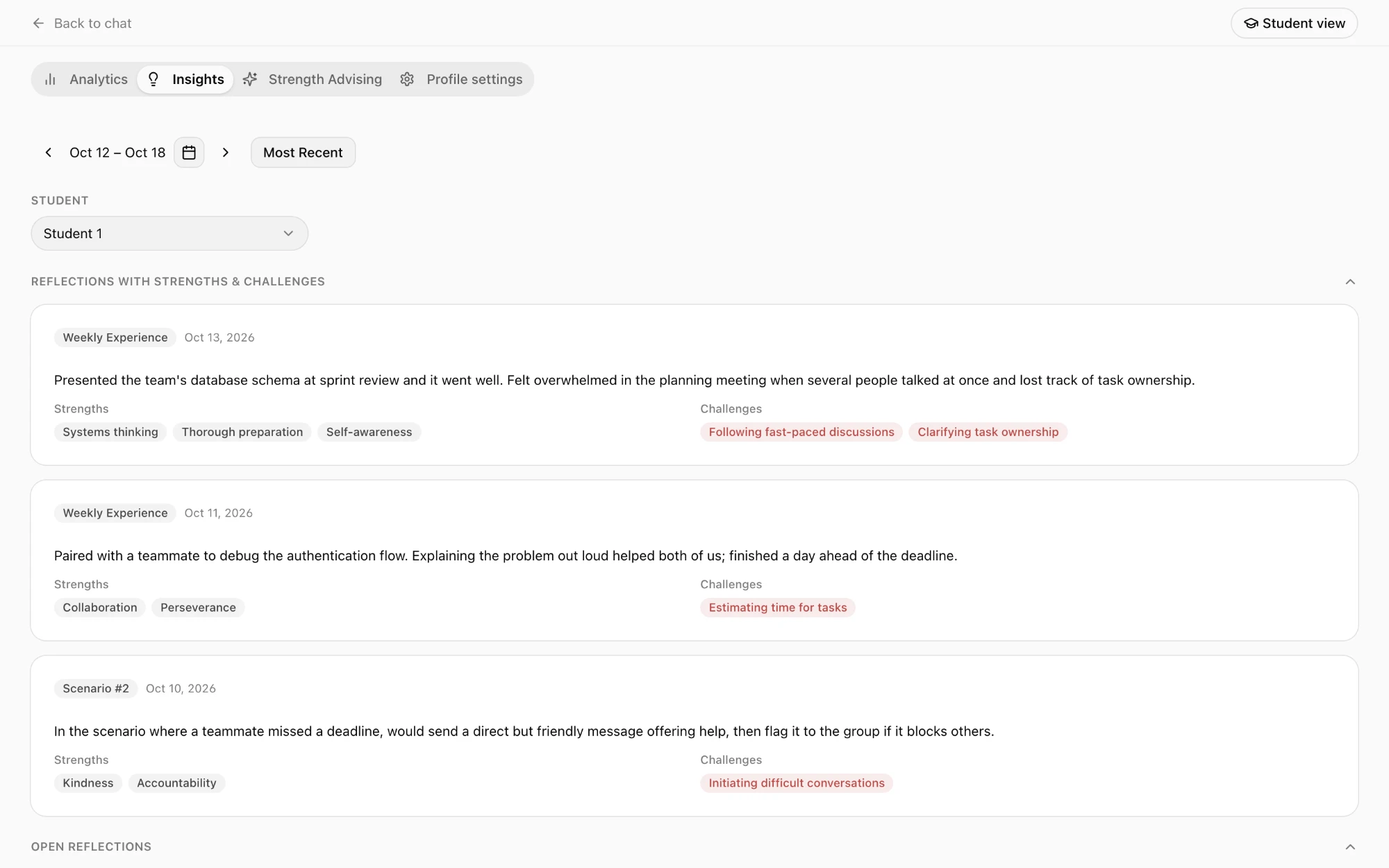
Task: Click the Oct 10, 2026 date text
Action: coord(181,689)
